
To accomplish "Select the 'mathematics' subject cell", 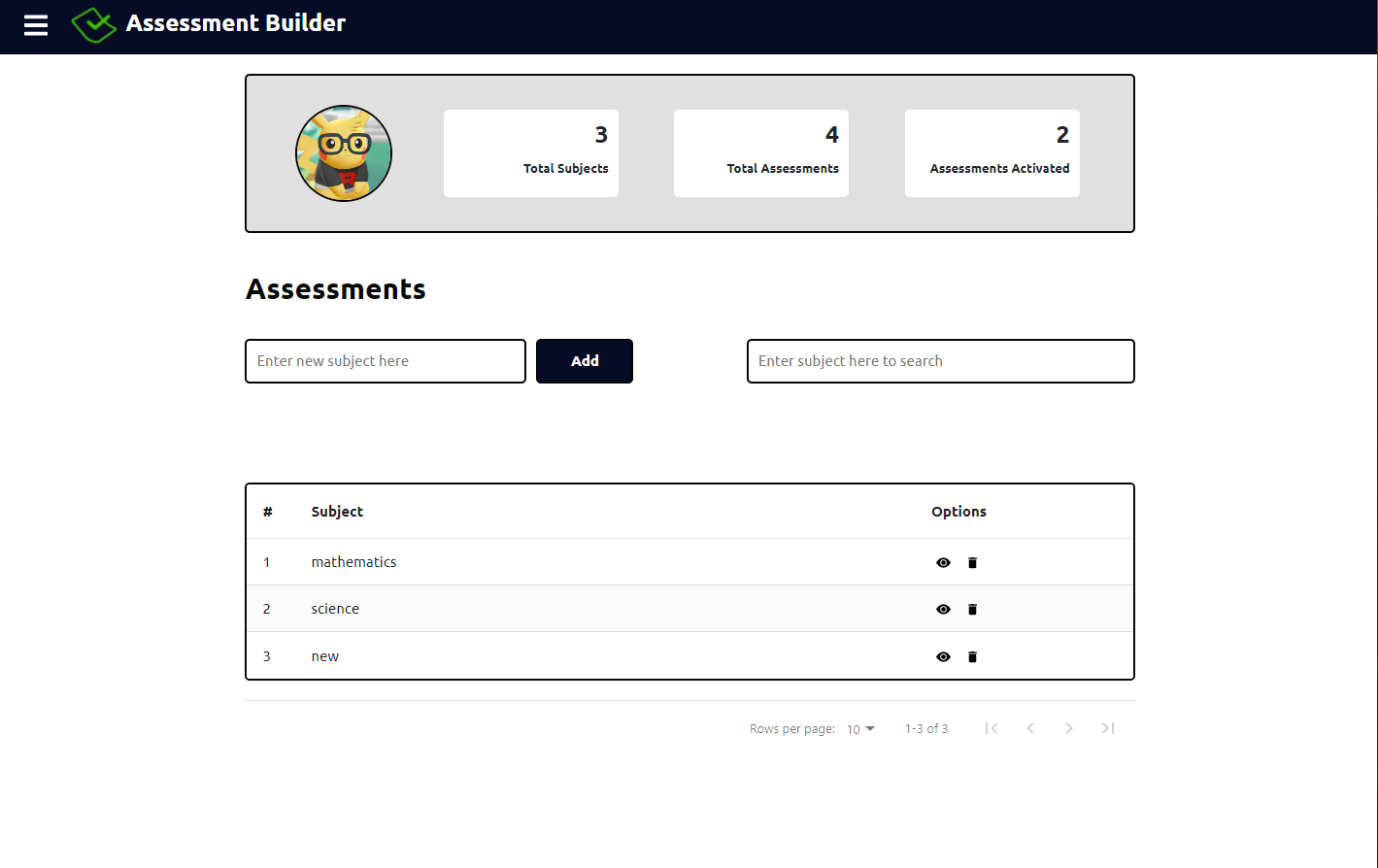I will pos(353,562).
